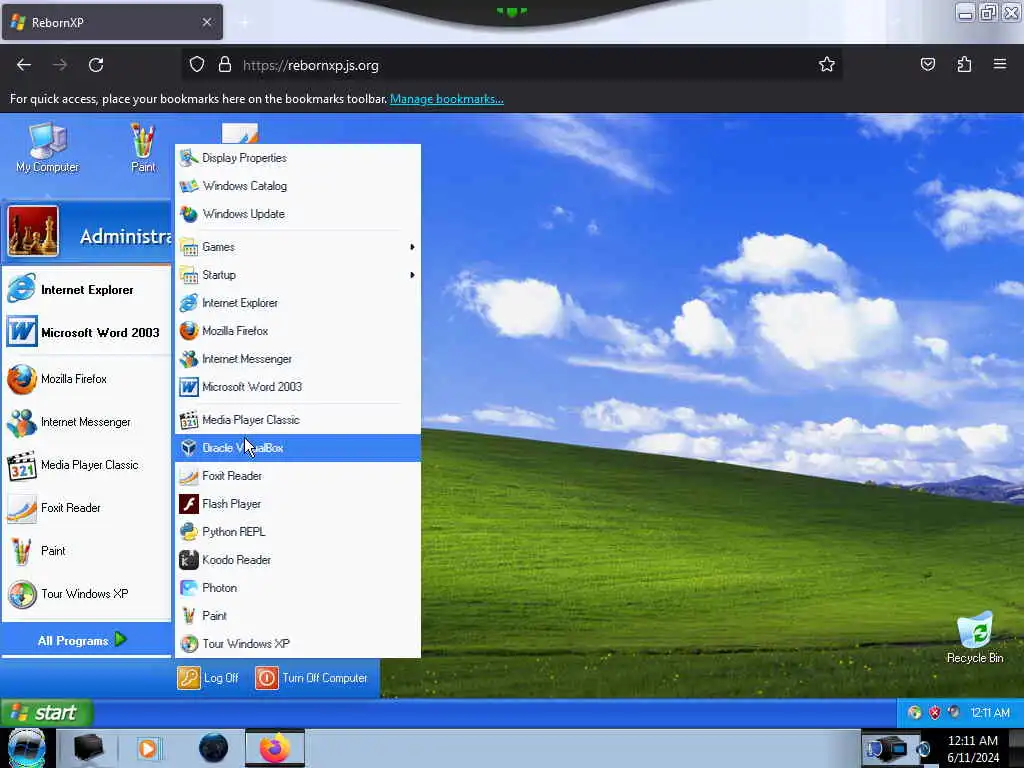Image resolution: width=1024 pixels, height=768 pixels.
Task: Click Tour Windows XP icon in All Programs
Action: (x=189, y=644)
